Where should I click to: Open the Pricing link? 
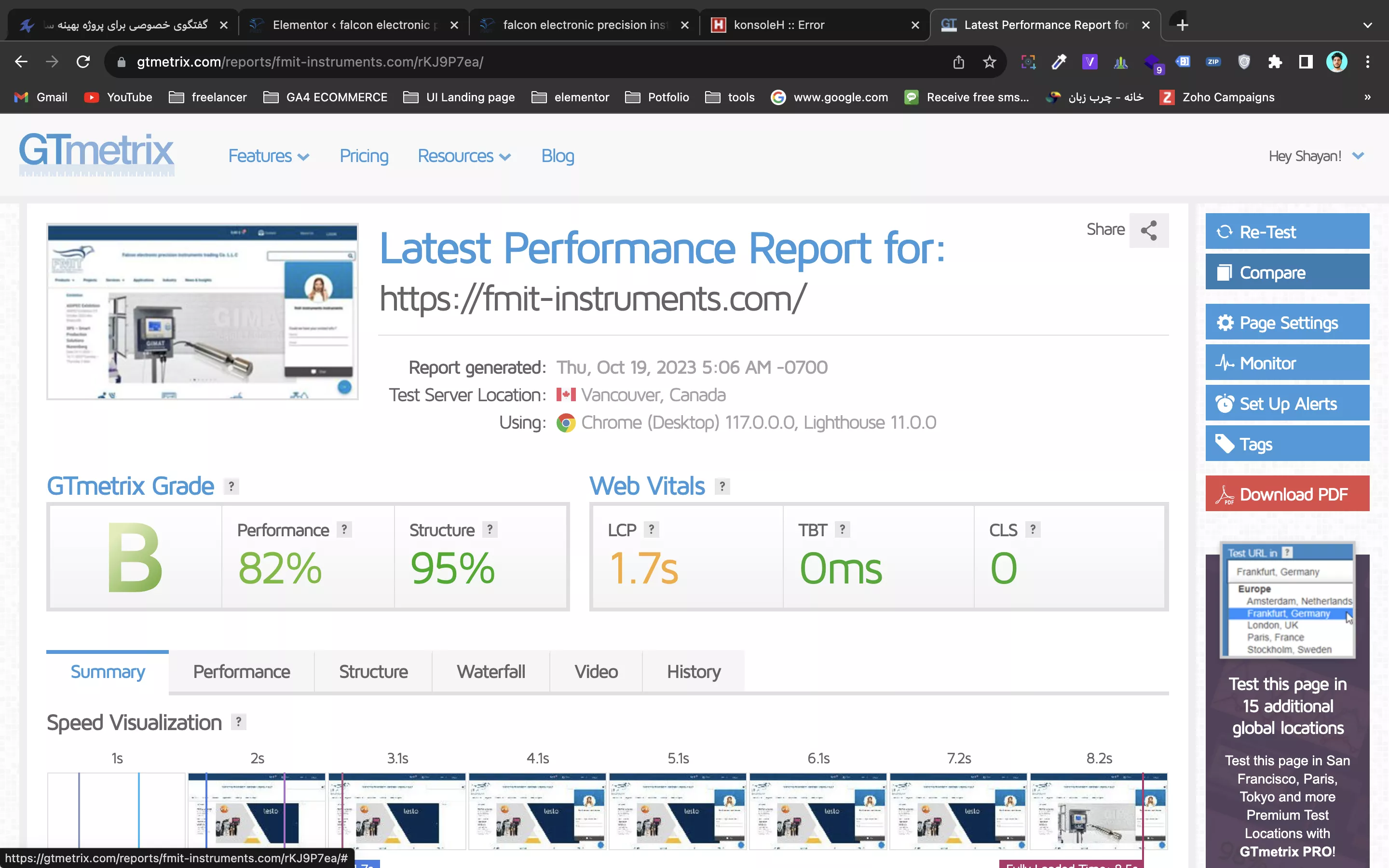[x=364, y=156]
